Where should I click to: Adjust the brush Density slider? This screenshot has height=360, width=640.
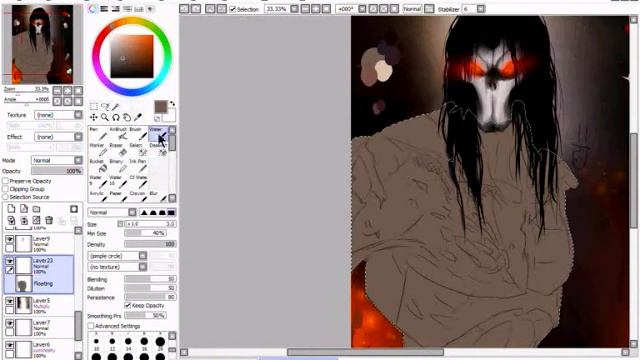pyautogui.click(x=150, y=244)
